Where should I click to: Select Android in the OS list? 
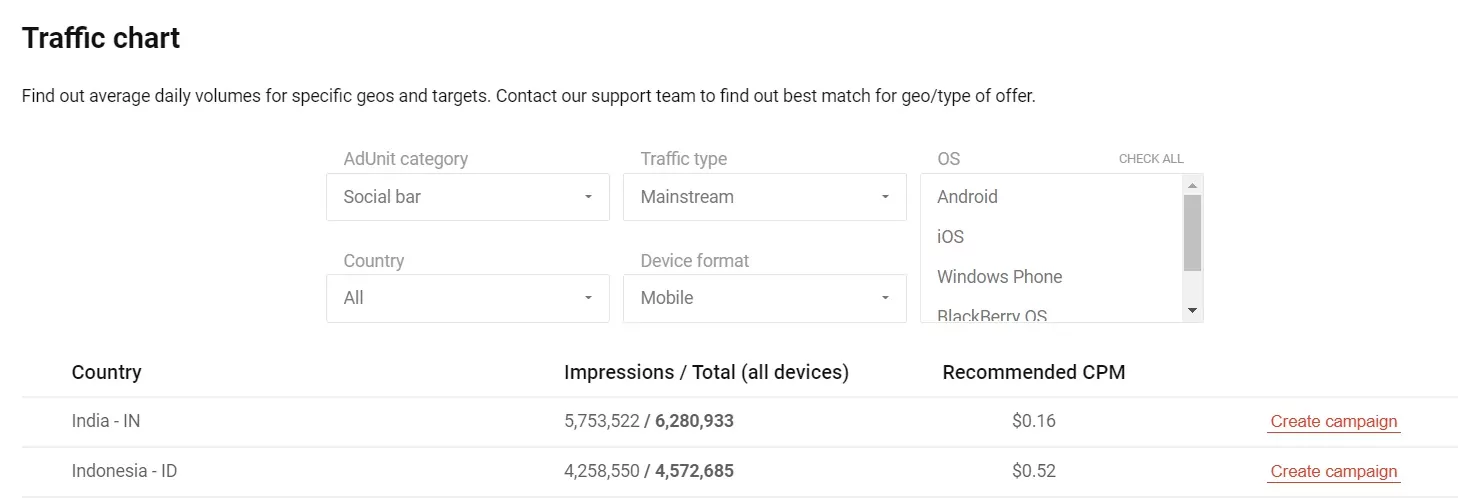[967, 197]
